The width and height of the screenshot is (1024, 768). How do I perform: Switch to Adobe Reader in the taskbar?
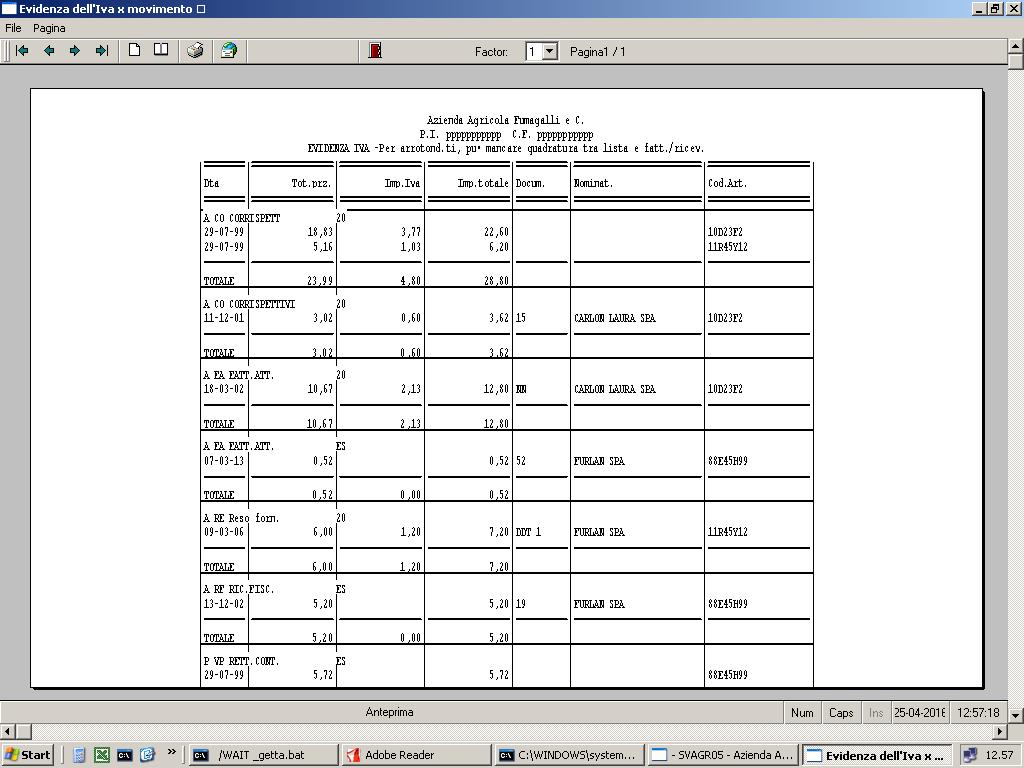pyautogui.click(x=417, y=755)
